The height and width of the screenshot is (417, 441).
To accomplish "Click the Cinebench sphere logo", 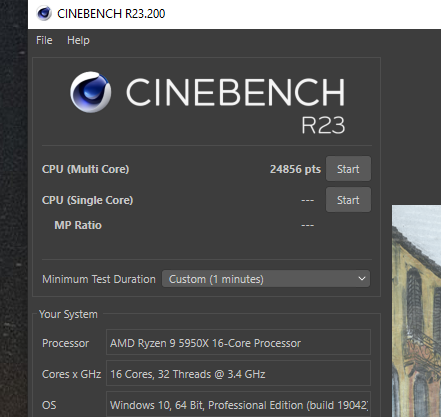I will coord(91,92).
